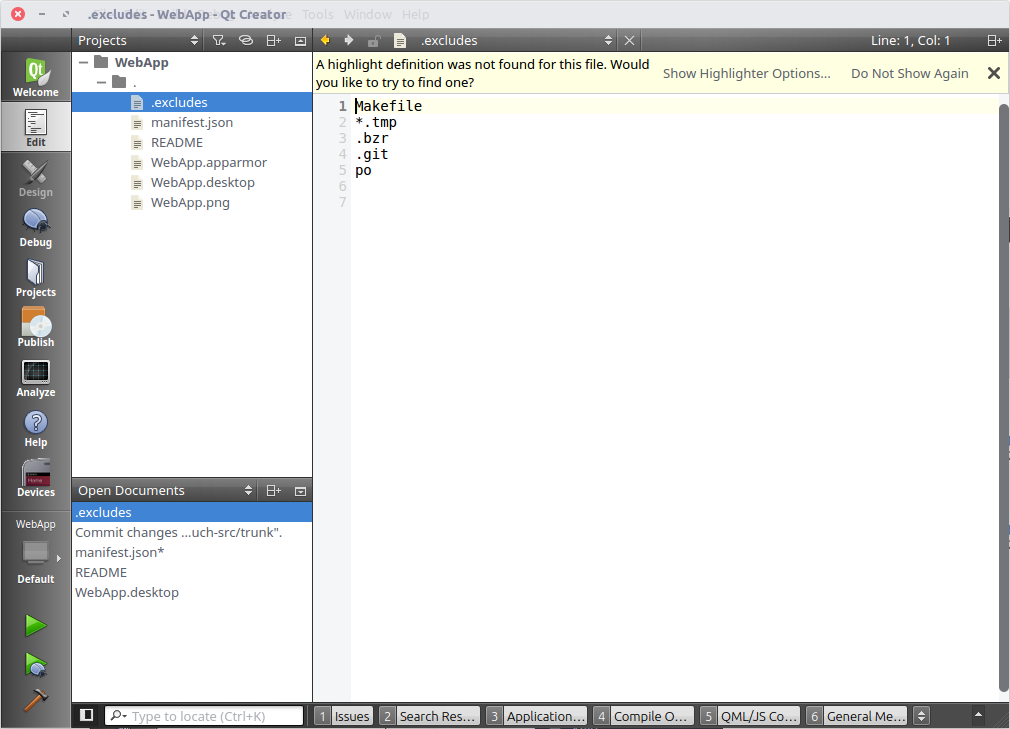Viewport: 1010px width, 729px height.
Task: Click Do Not Show Again
Action: click(910, 73)
